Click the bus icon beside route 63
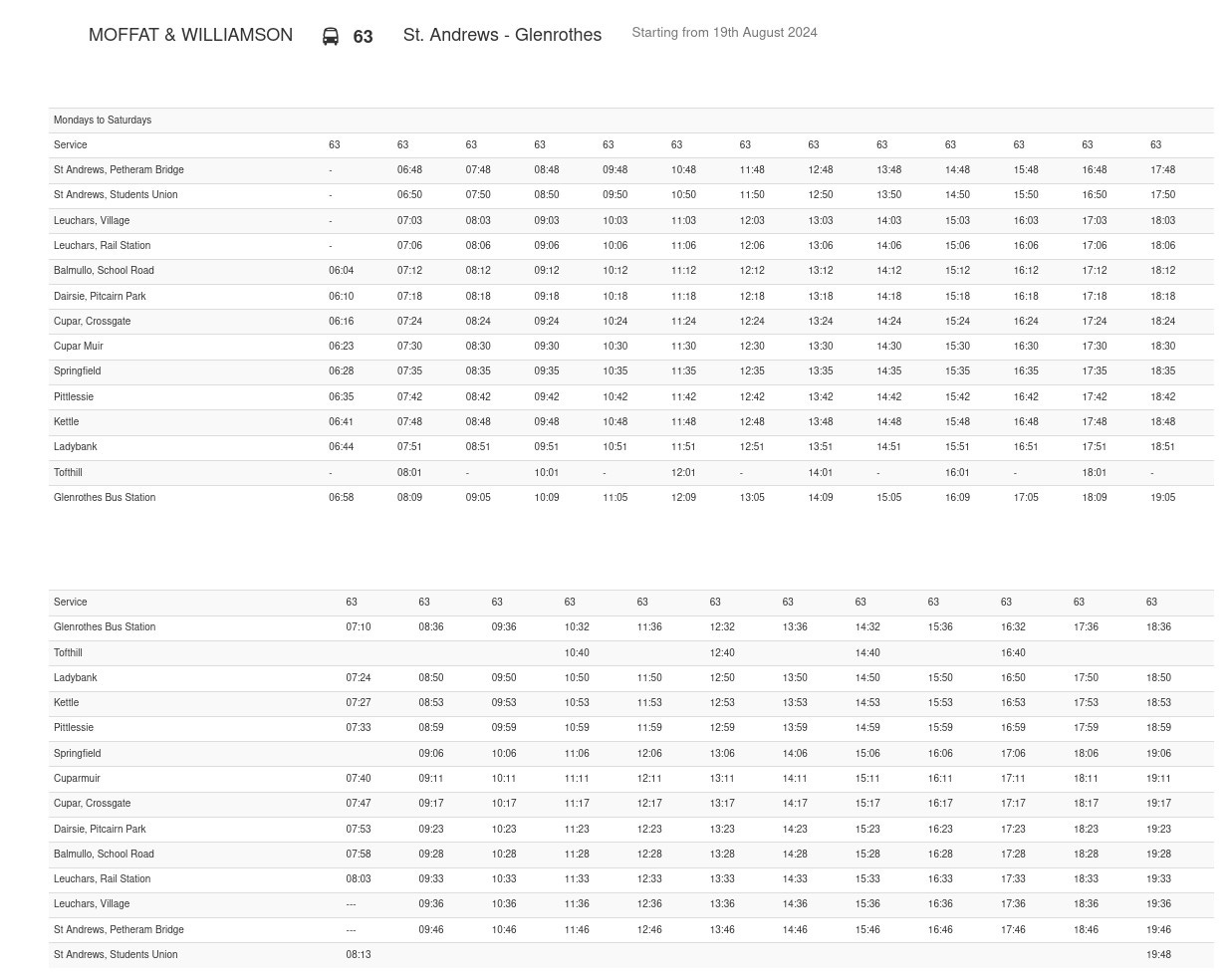The image size is (1230, 980). (331, 37)
